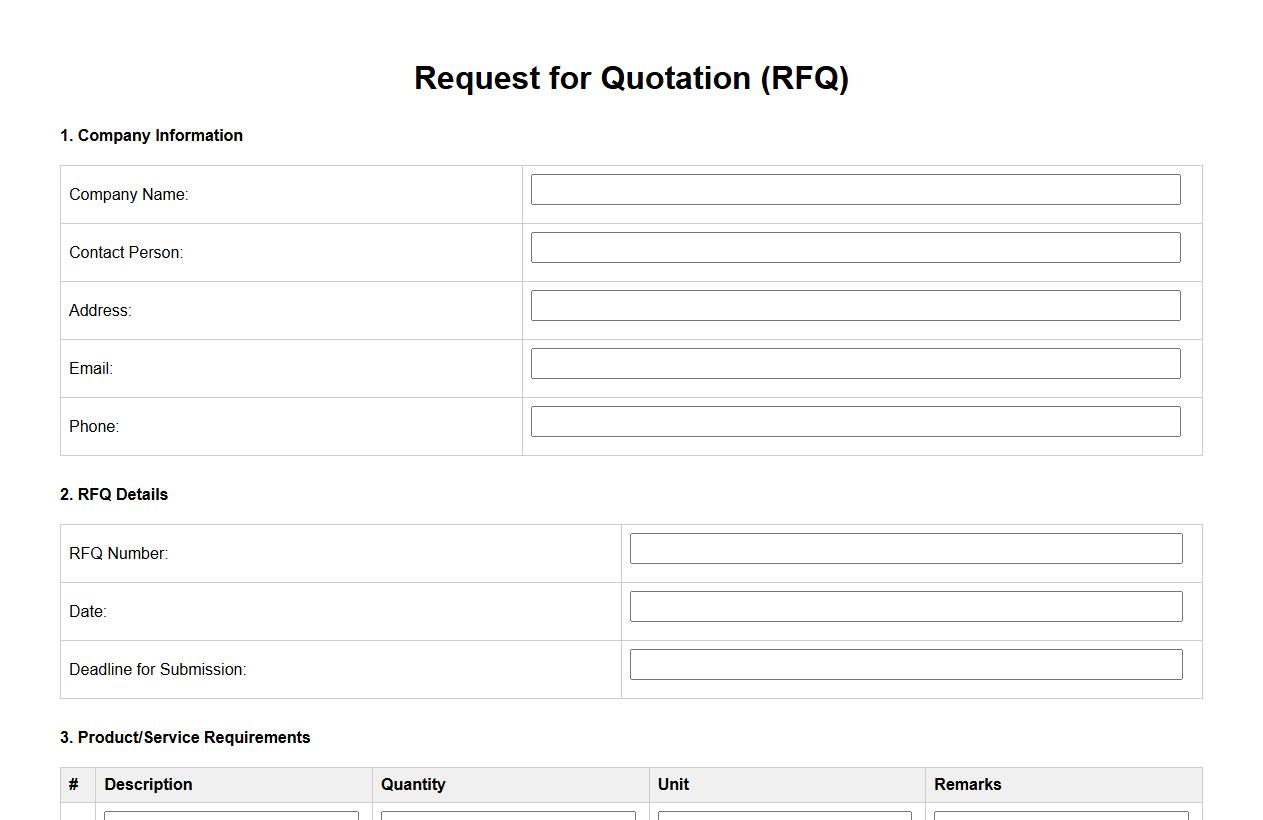Click the Unit column header
The width and height of the screenshot is (1263, 820).
point(673,784)
